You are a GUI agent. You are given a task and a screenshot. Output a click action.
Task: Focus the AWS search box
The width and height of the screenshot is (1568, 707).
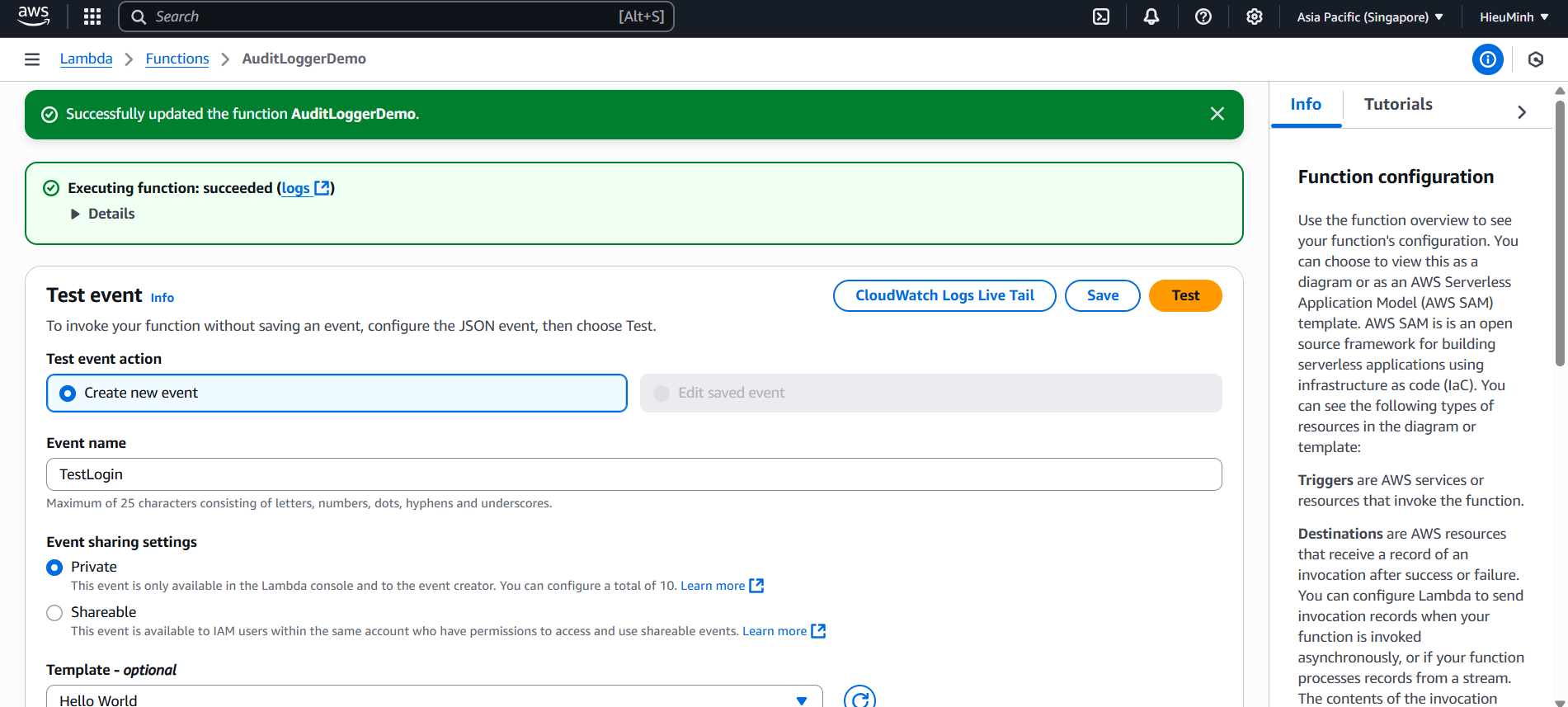tap(396, 16)
